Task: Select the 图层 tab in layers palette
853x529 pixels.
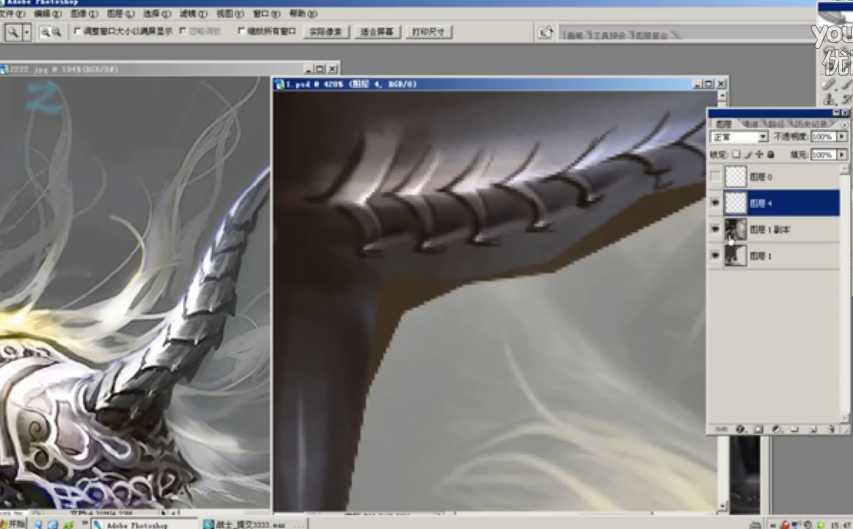Action: click(x=724, y=124)
